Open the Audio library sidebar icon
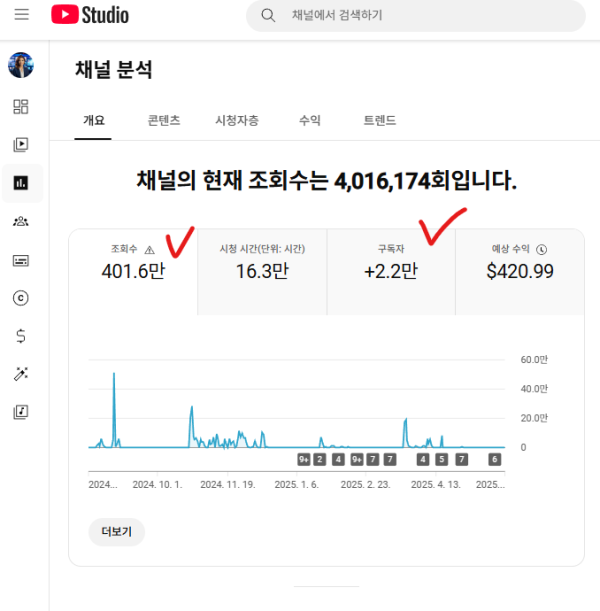Viewport: 600px width, 611px height. [x=21, y=412]
